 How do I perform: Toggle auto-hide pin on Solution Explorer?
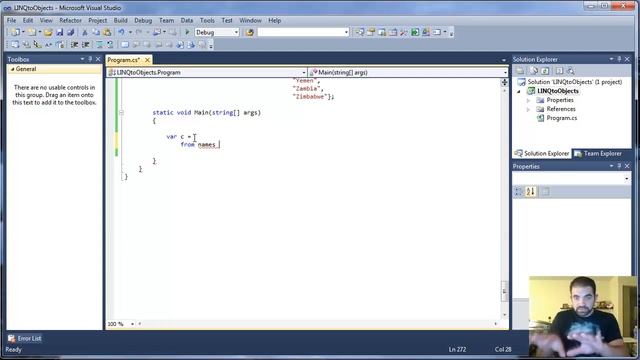pos(619,59)
